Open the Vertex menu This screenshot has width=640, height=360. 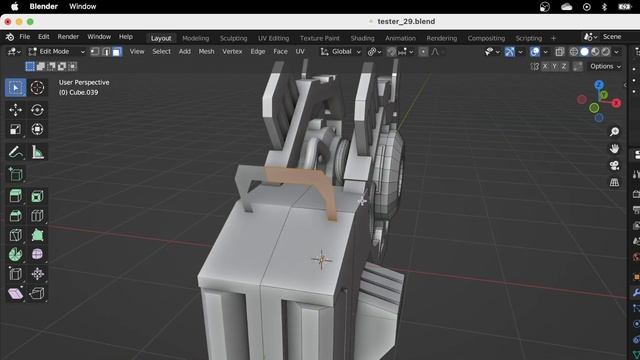tap(232, 51)
